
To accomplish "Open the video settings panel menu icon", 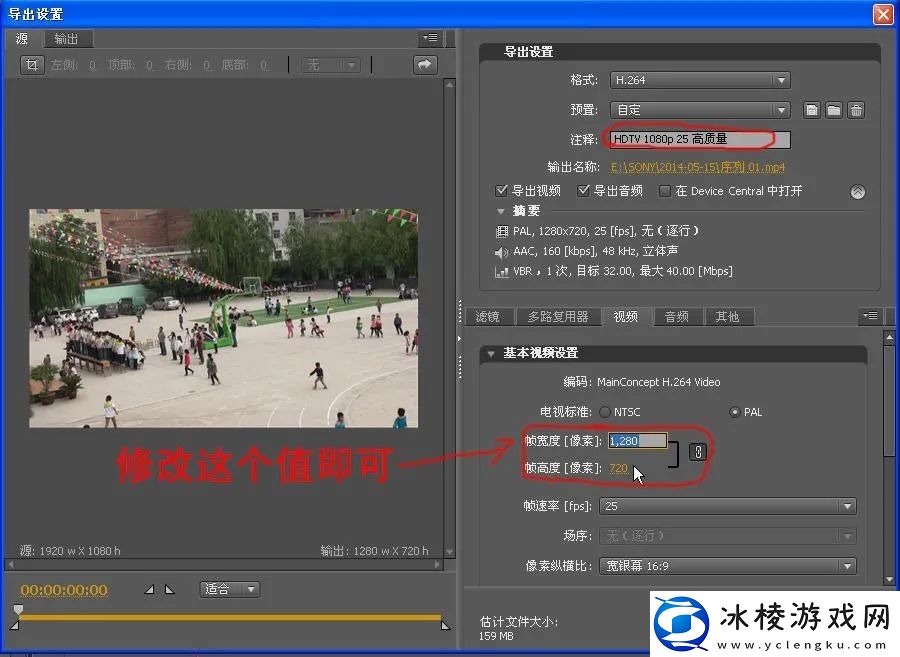I will tap(870, 315).
